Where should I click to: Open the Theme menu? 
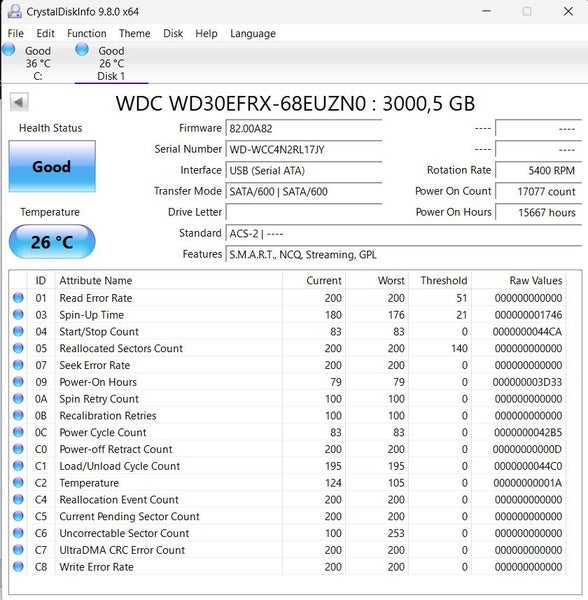(135, 34)
